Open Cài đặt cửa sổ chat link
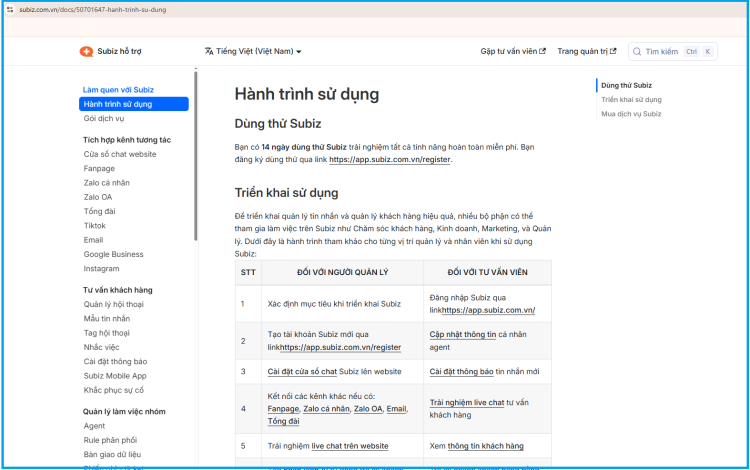 (302, 372)
